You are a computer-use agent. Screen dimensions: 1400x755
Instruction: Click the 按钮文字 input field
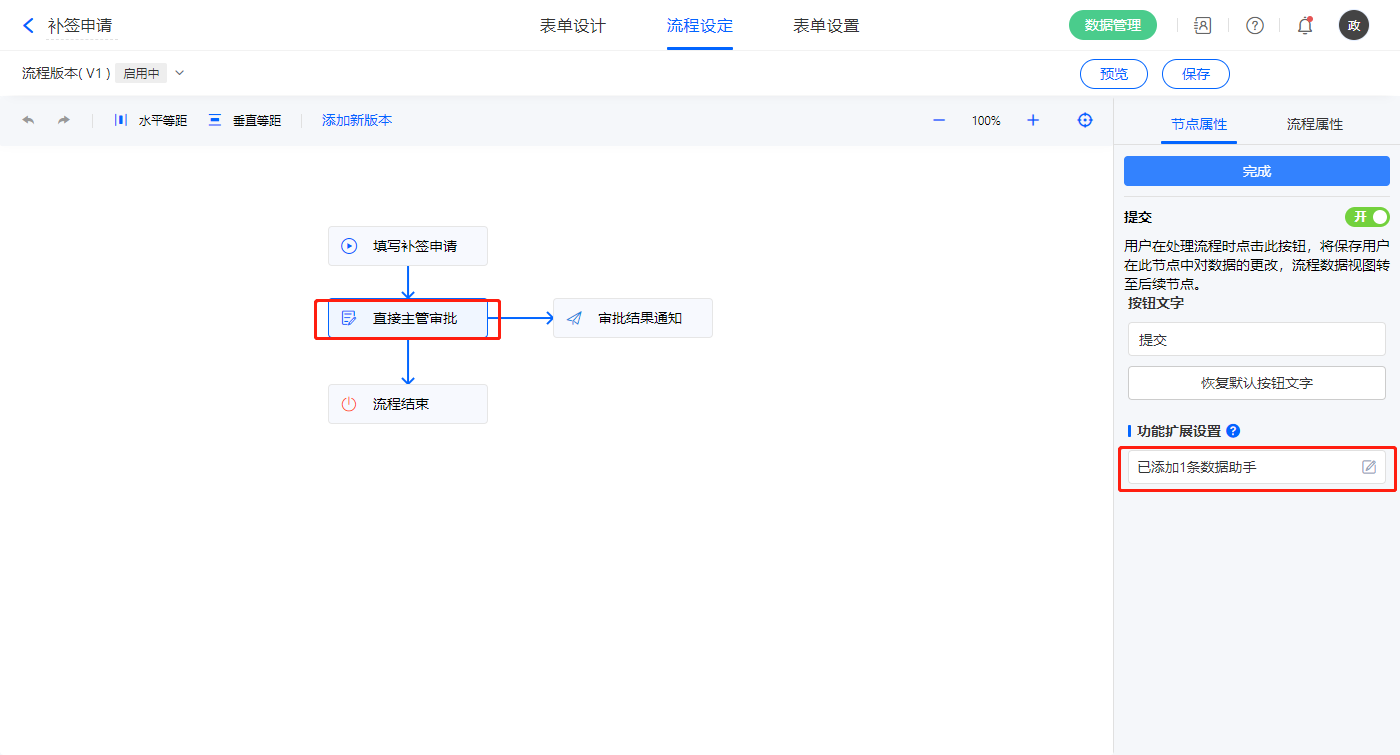(x=1256, y=340)
